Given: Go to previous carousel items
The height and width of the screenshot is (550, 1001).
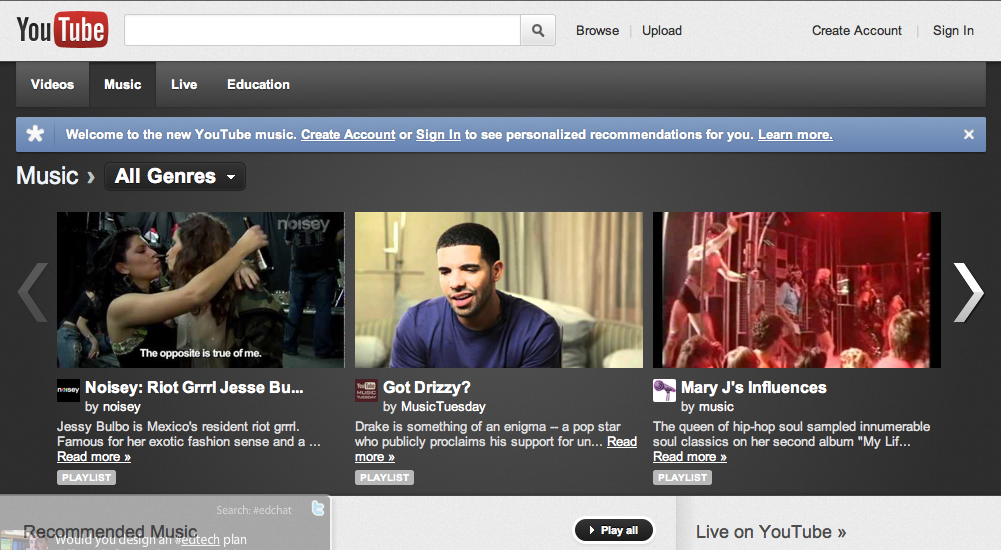Looking at the screenshot, I should point(33,292).
